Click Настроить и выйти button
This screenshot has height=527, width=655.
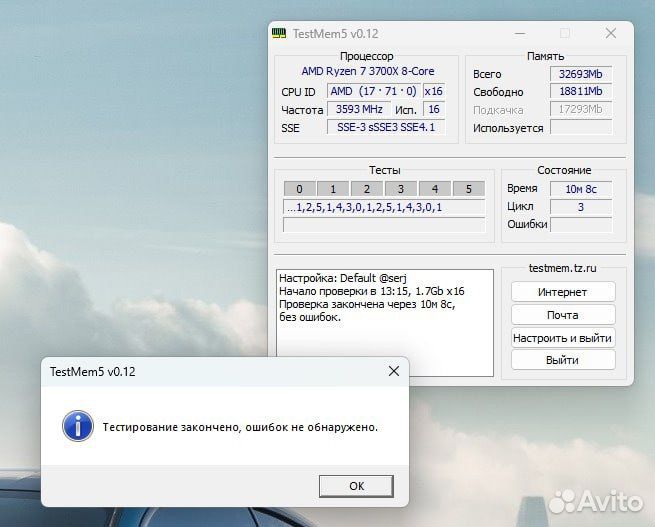[563, 337]
